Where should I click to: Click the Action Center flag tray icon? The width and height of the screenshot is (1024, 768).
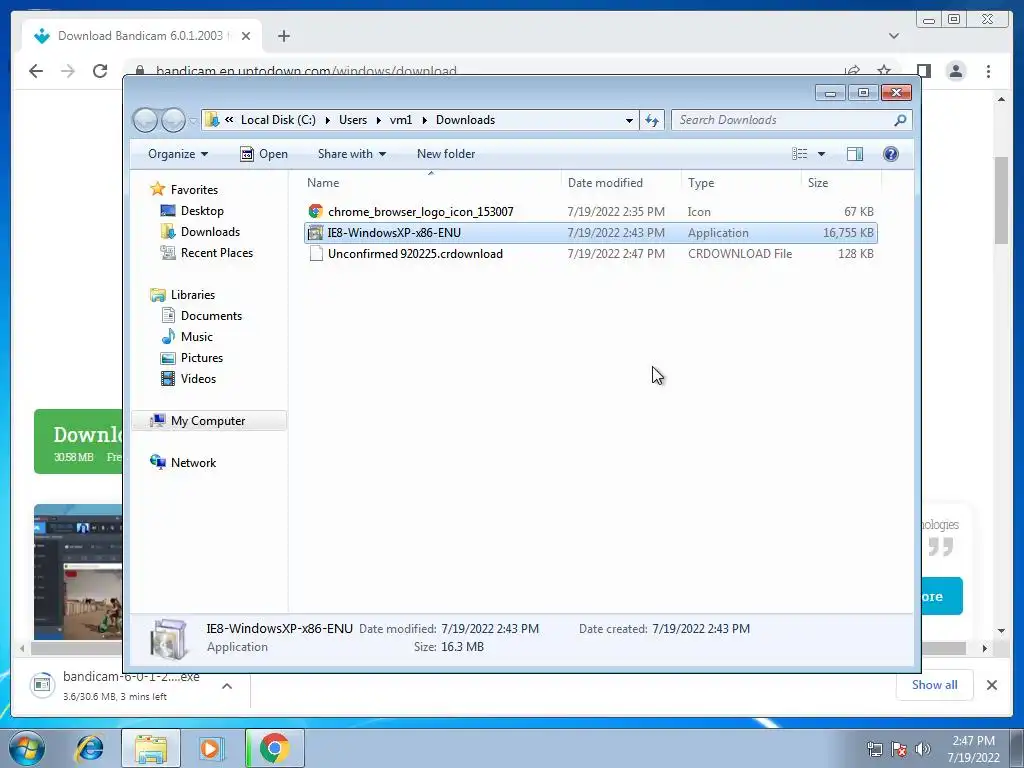click(x=899, y=749)
